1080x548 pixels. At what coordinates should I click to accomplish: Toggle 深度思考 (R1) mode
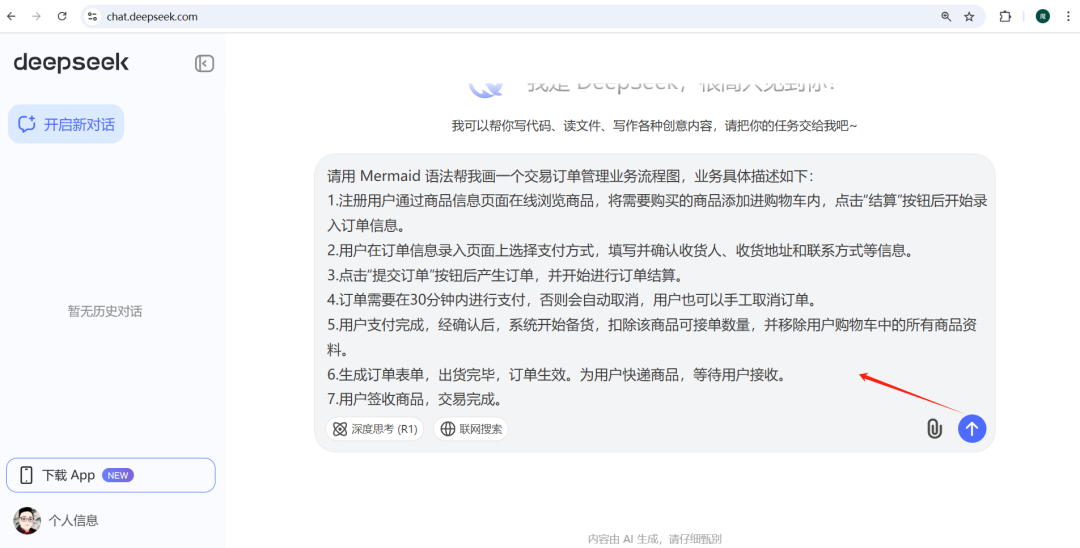pyautogui.click(x=375, y=429)
